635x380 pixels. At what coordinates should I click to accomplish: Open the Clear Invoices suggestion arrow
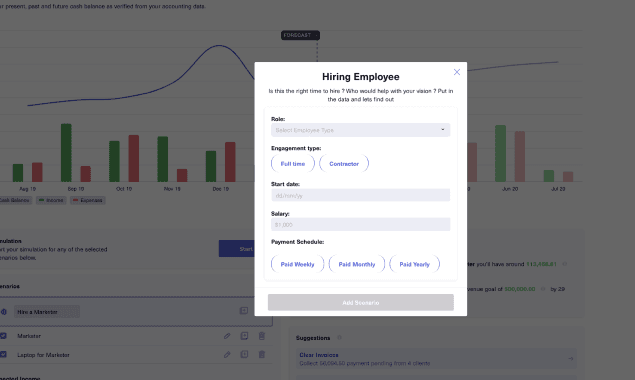pos(570,359)
